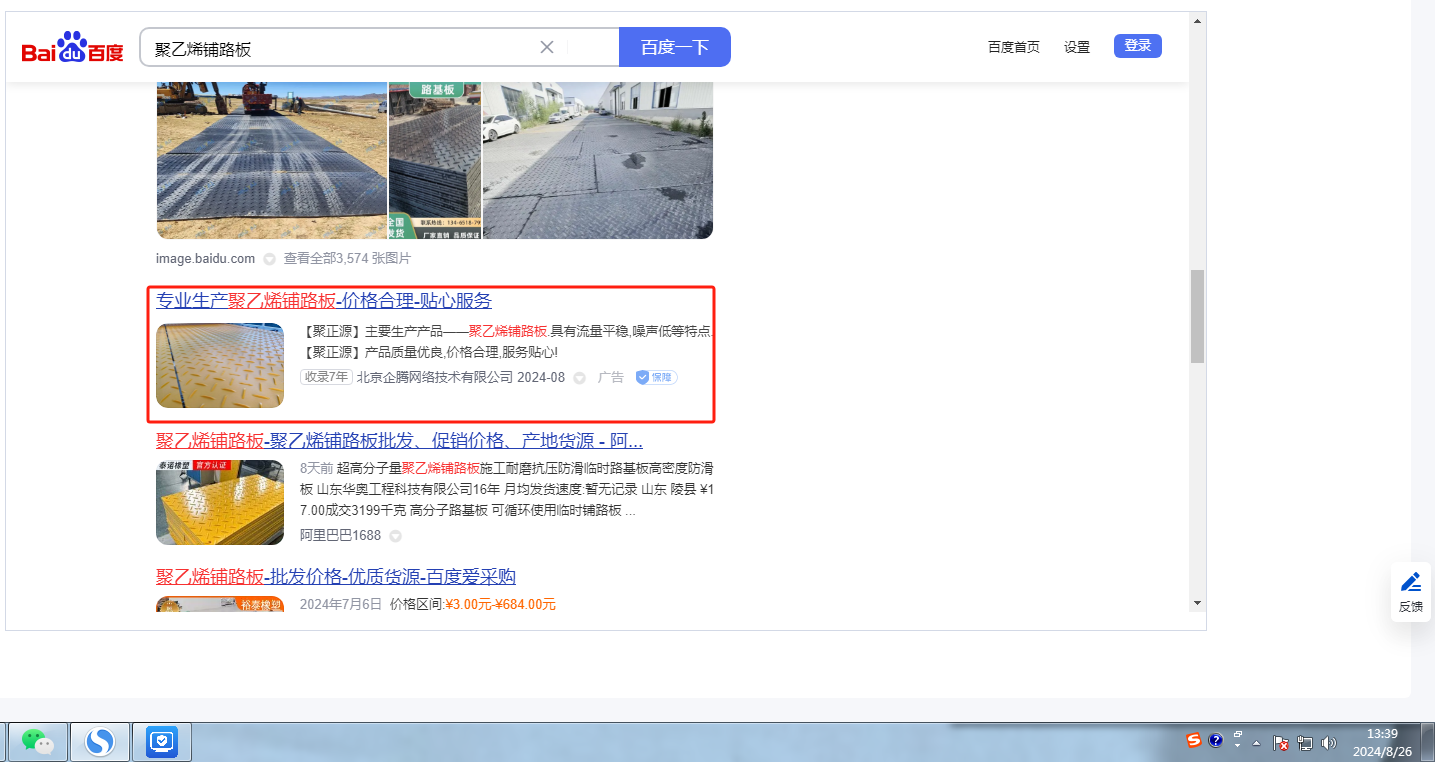Click the Sogou input method tray icon
Image resolution: width=1435 pixels, height=762 pixels.
pos(1194,740)
